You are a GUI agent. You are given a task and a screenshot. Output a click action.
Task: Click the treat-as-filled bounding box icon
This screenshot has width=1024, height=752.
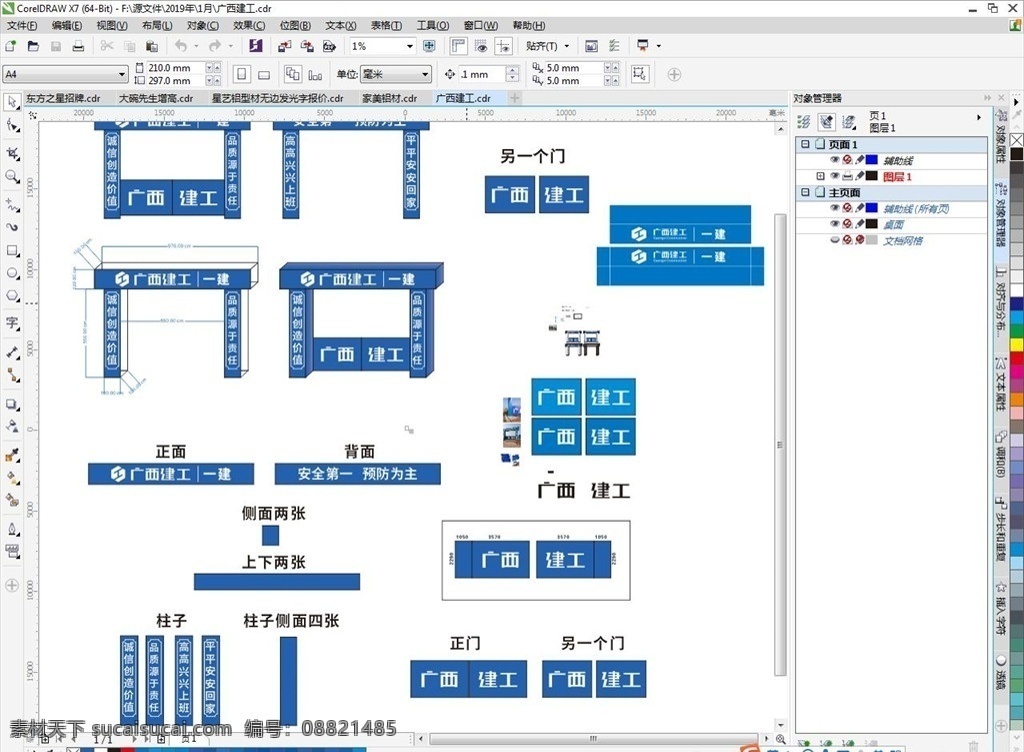[x=639, y=74]
